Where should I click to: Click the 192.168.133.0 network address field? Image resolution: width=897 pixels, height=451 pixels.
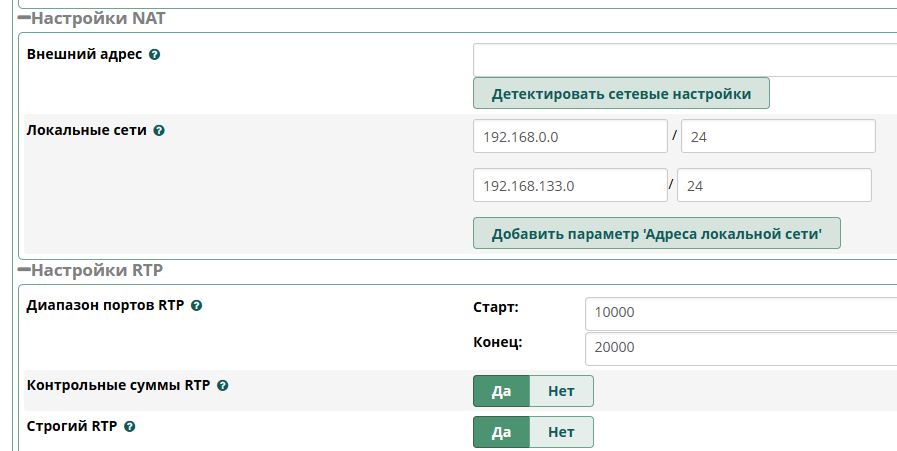tap(570, 185)
